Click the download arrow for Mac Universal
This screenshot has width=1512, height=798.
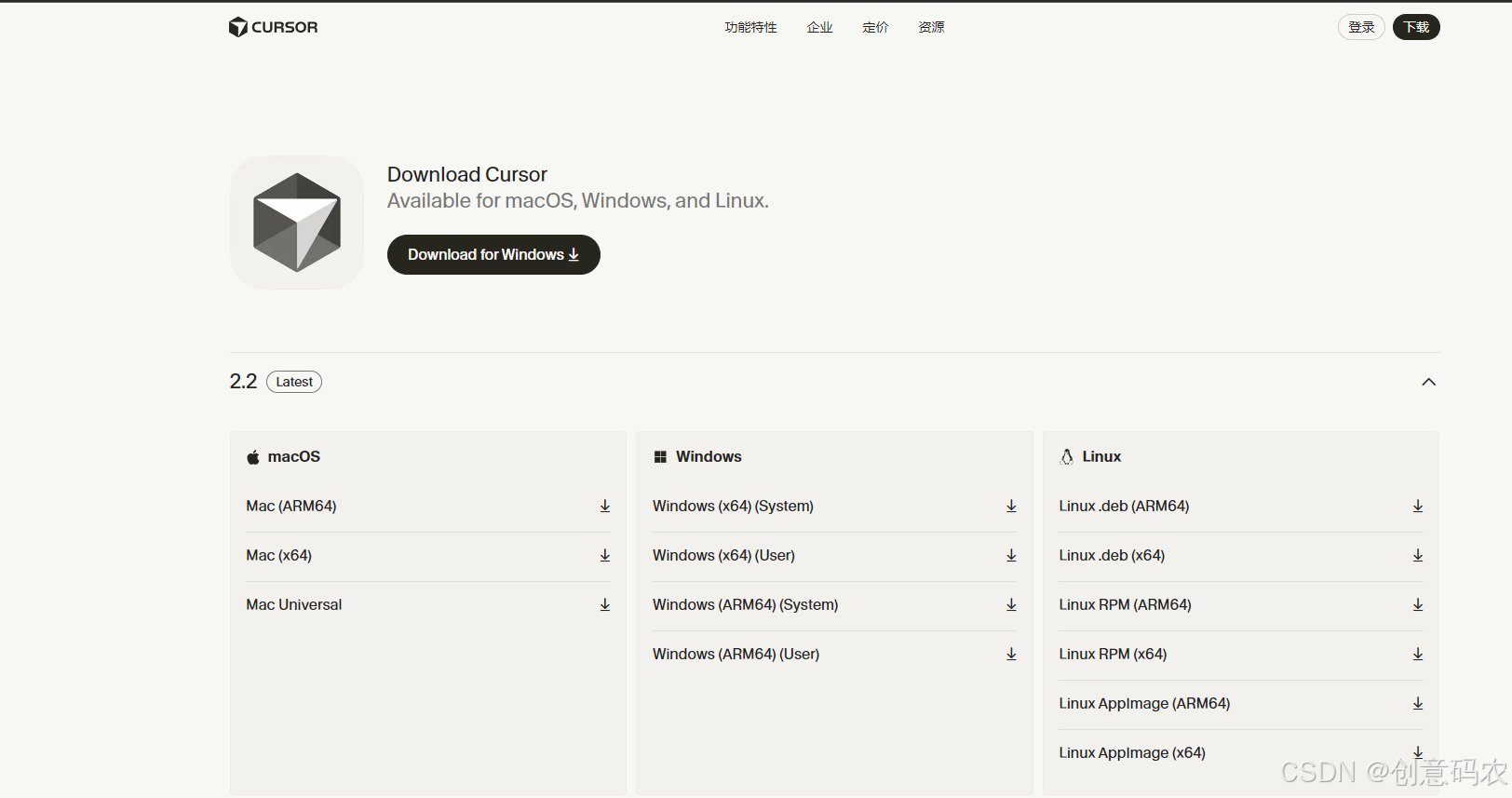click(605, 604)
